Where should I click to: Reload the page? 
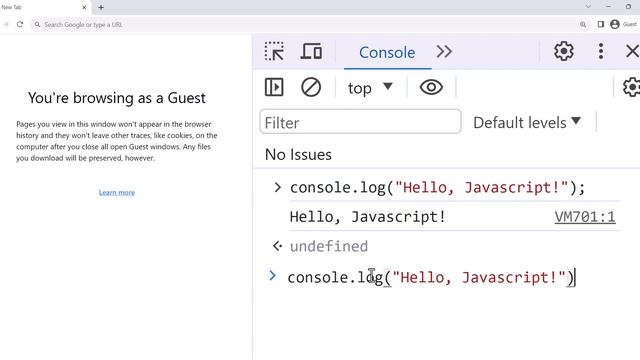20,24
